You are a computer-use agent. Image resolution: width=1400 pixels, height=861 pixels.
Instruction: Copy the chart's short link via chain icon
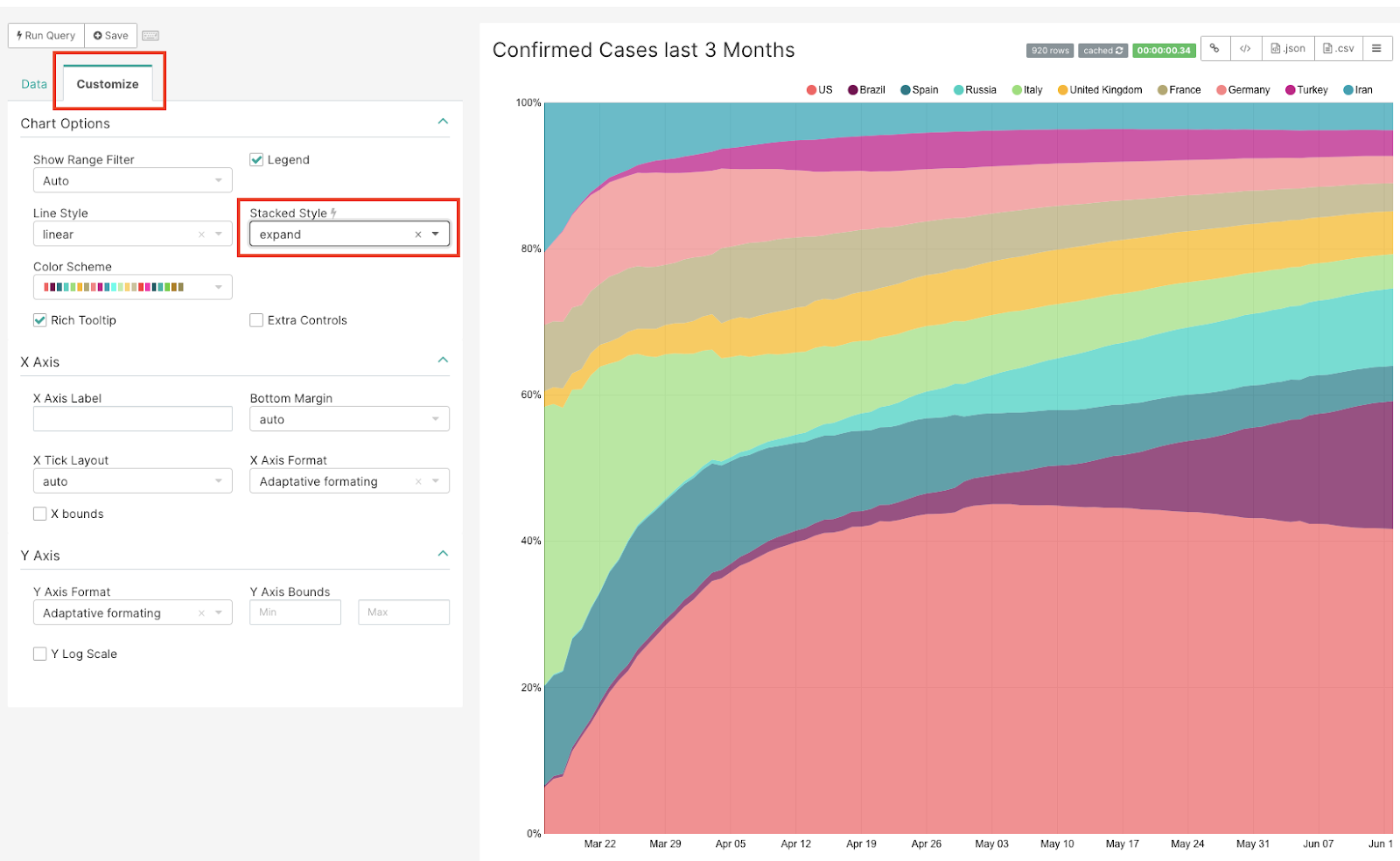1214,49
